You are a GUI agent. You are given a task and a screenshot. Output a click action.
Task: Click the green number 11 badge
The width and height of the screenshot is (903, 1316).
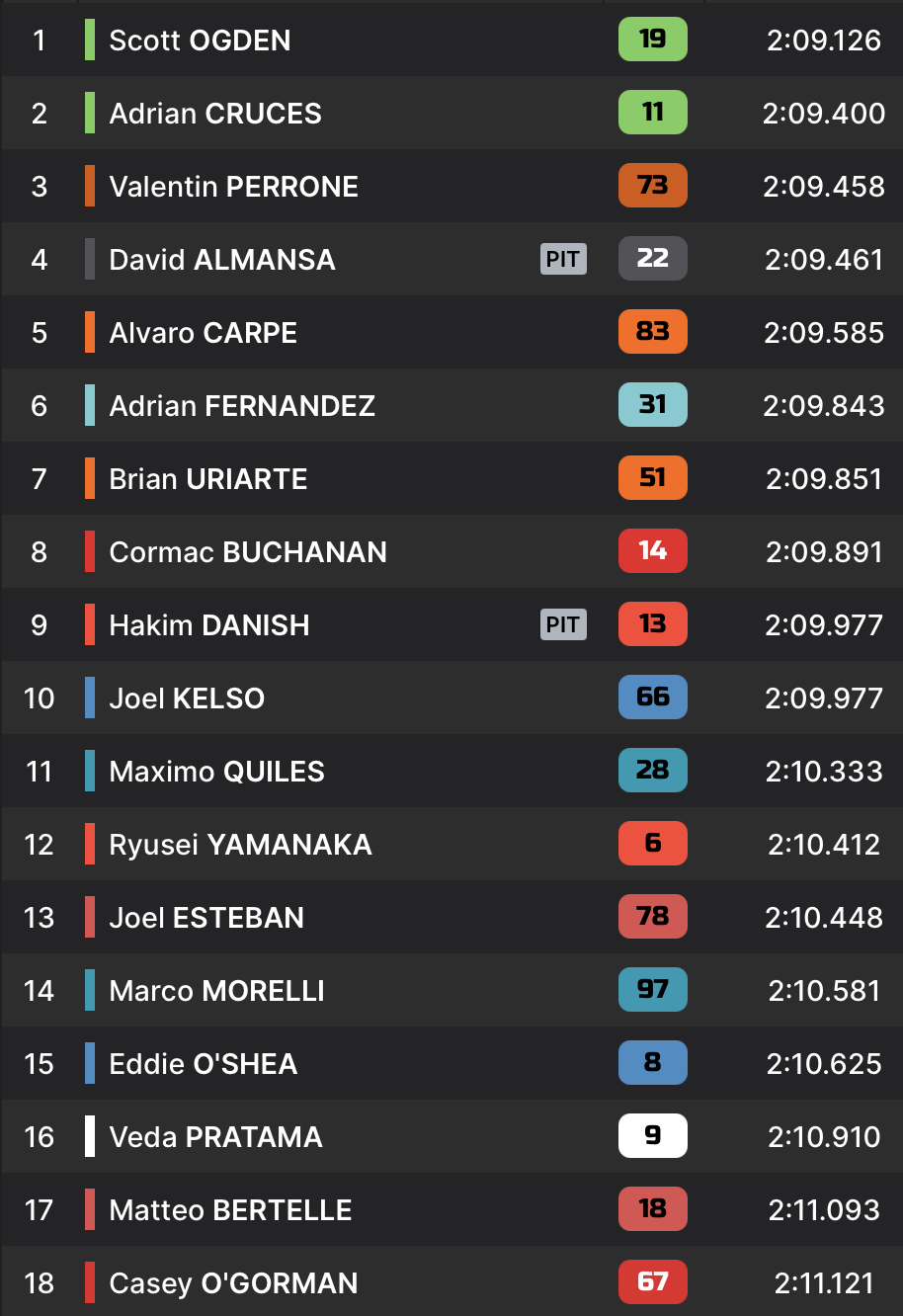pos(652,113)
